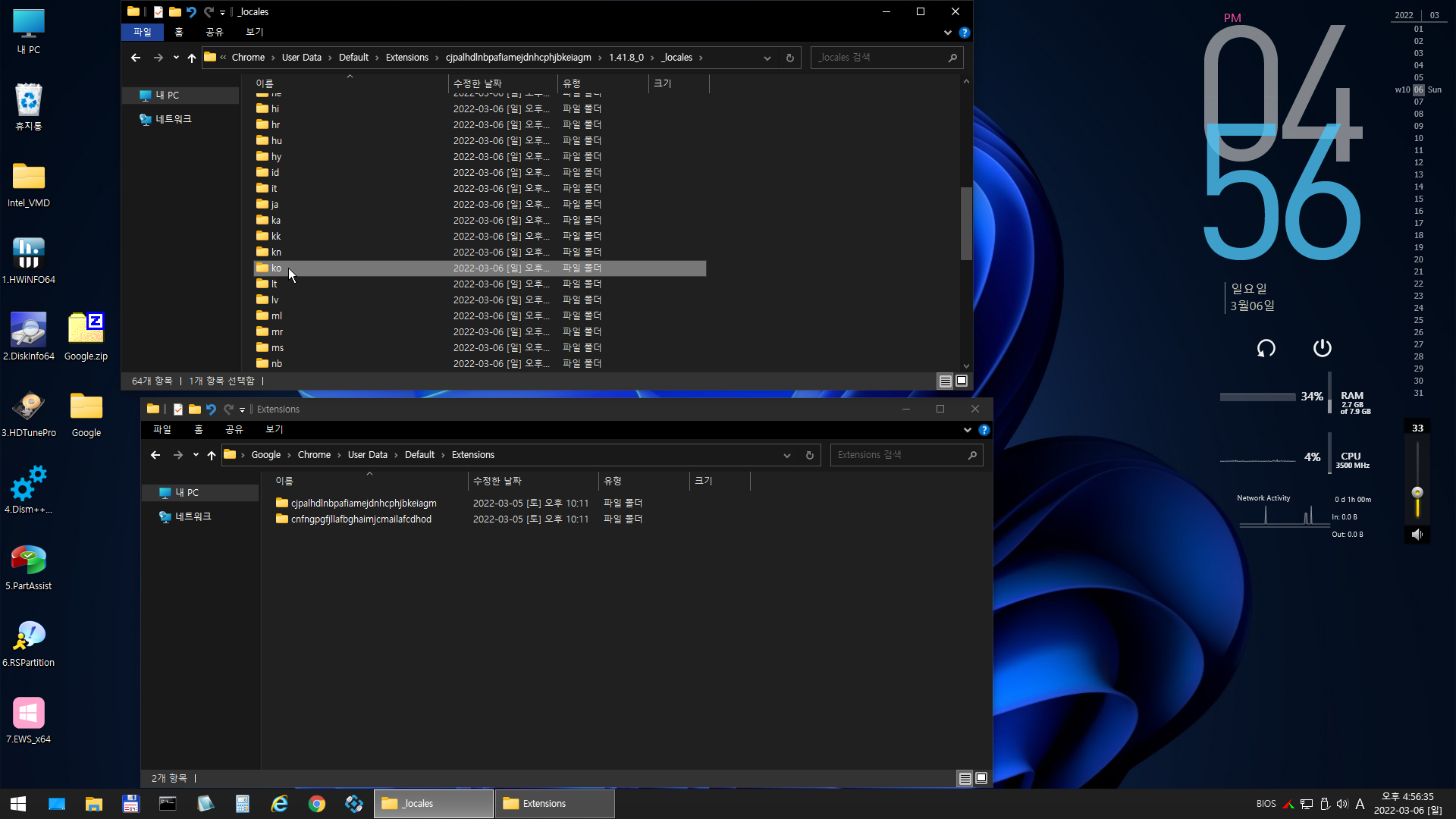Switch to the Extensions taskbar button
1456x819 pixels.
(x=555, y=804)
